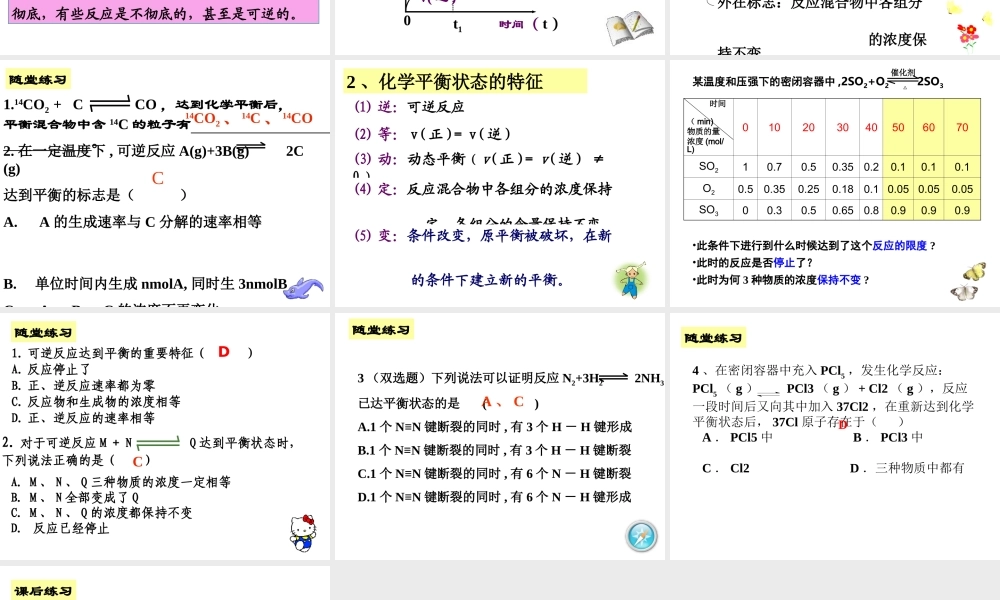
Task: Click option C. Cl2 in question 4
Action: coord(726,468)
